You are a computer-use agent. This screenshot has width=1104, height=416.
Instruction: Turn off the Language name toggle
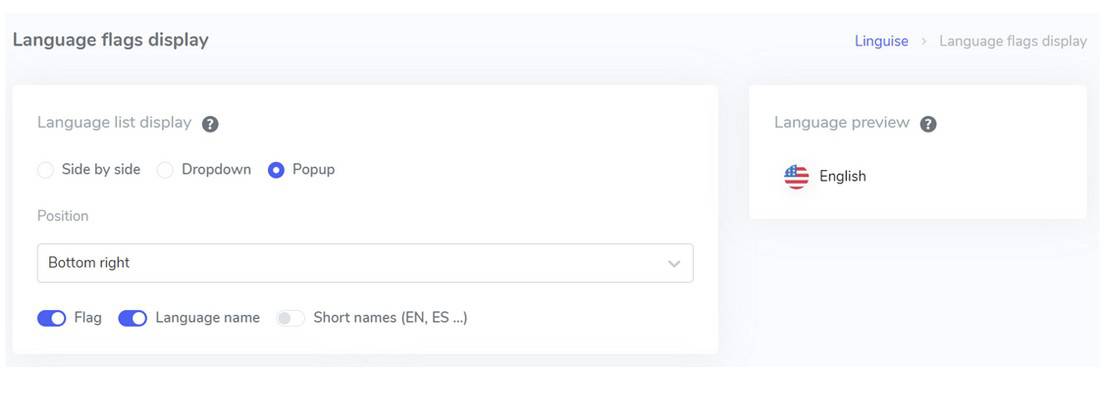[132, 318]
